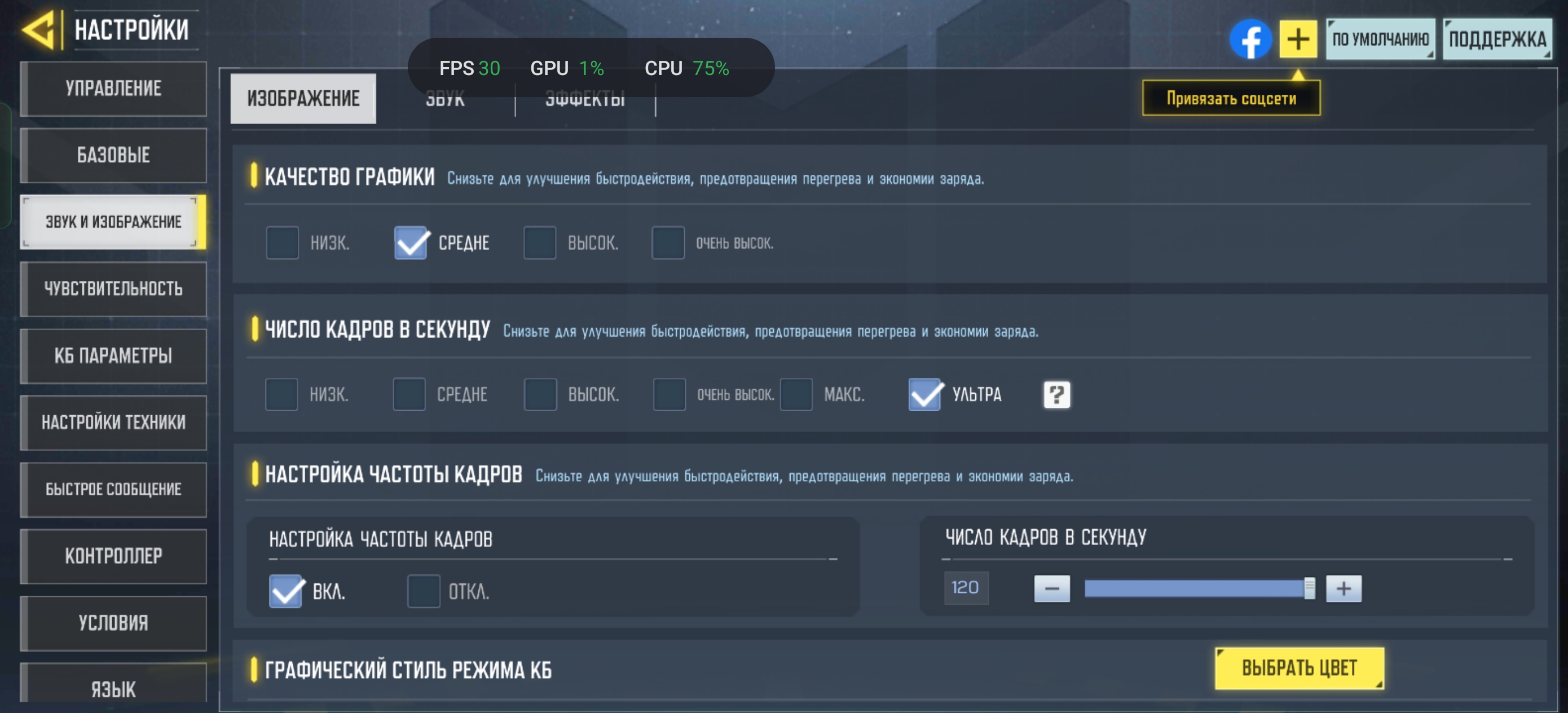Screen dimensions: 1568x713
Task: Go to Чувствительность settings menu
Action: coord(113,289)
